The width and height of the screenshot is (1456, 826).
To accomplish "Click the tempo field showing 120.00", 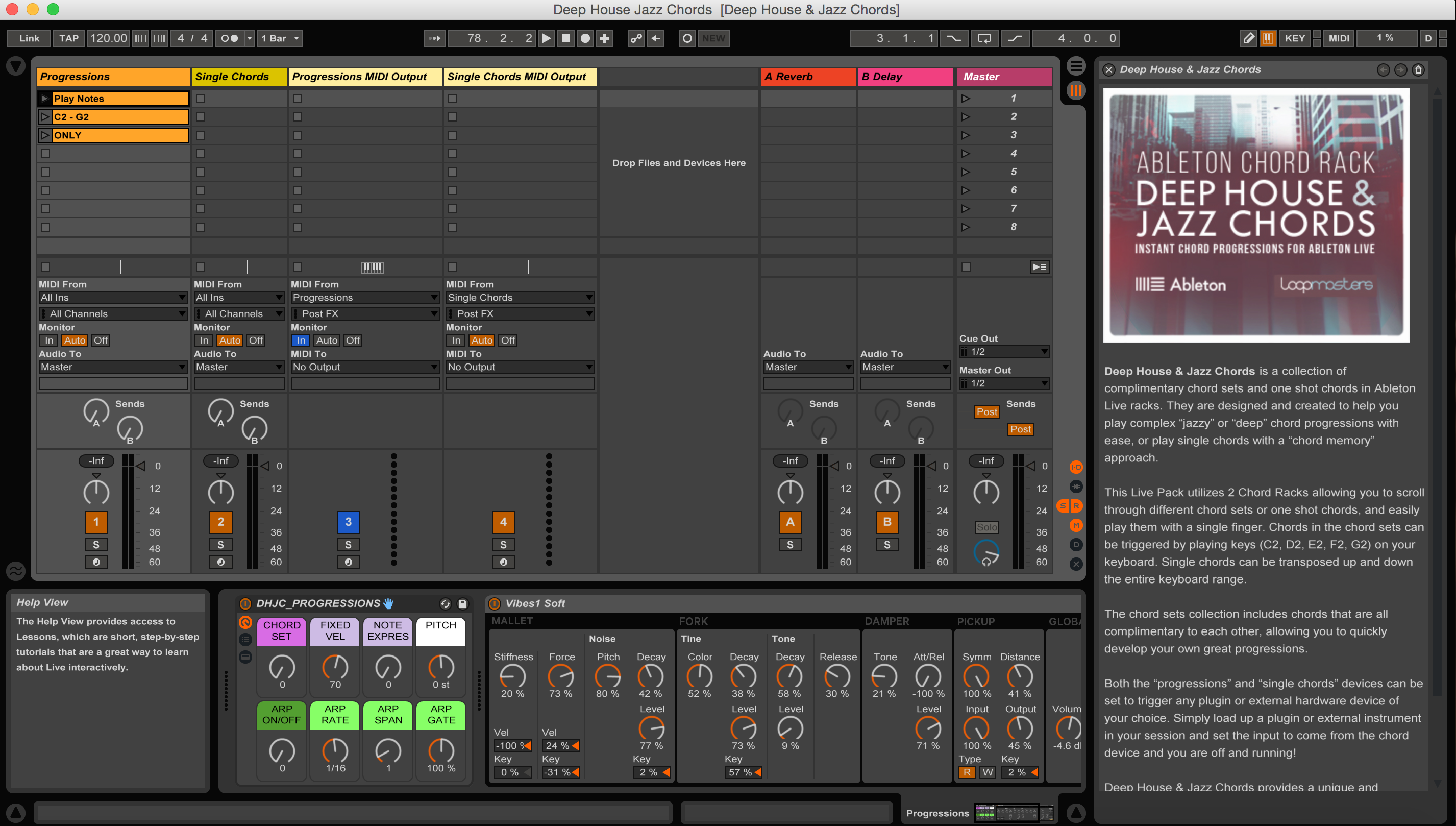I will click(x=108, y=38).
